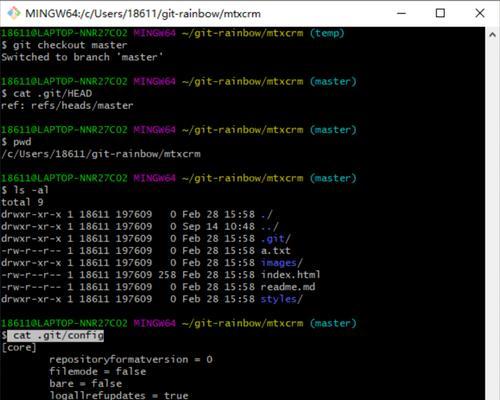Click the 'a.txt' file listing entry
This screenshot has height=400, width=500.
point(146,251)
